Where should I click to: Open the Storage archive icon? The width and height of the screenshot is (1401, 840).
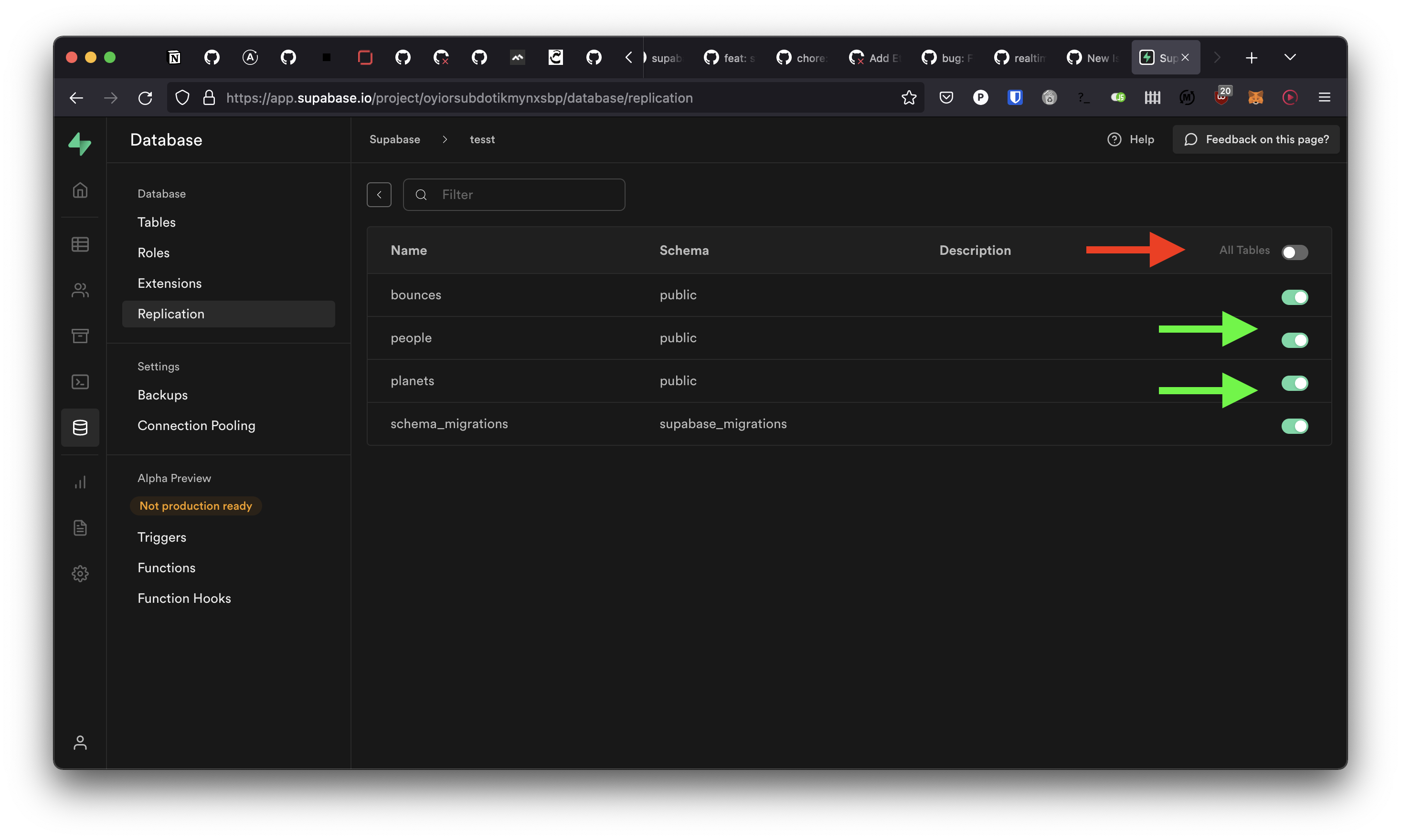pos(80,336)
